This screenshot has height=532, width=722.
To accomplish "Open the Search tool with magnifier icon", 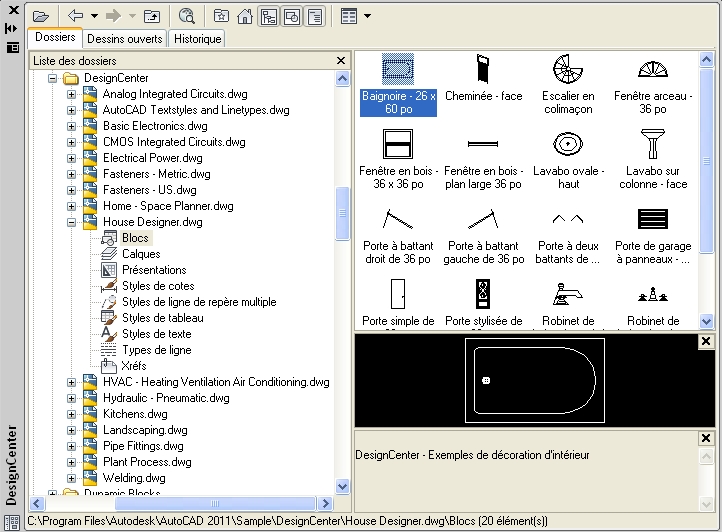I will click(187, 16).
